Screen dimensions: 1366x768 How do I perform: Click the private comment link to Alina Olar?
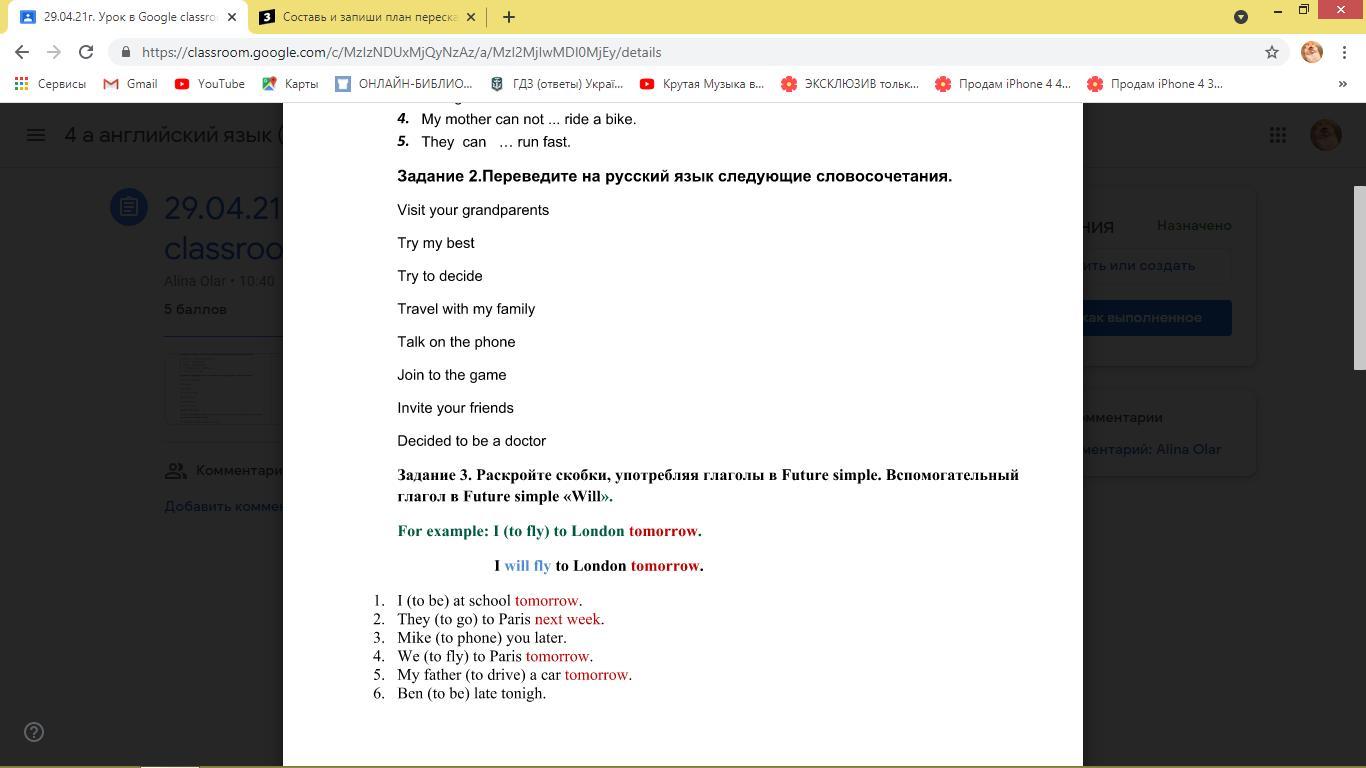[x=1152, y=450]
